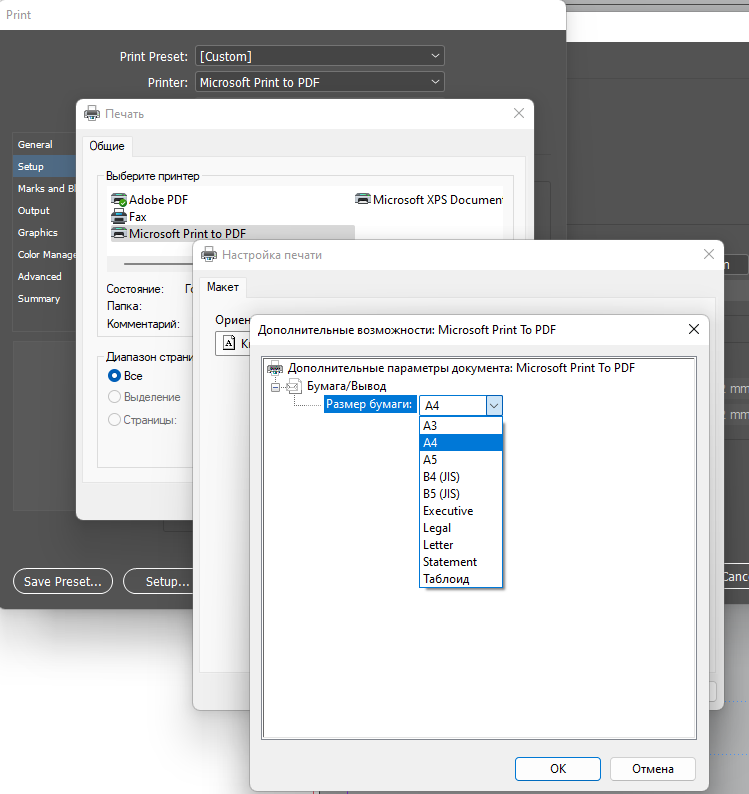749x794 pixels.
Task: Close the Дополнительные возможности dialog
Action: coord(694,329)
